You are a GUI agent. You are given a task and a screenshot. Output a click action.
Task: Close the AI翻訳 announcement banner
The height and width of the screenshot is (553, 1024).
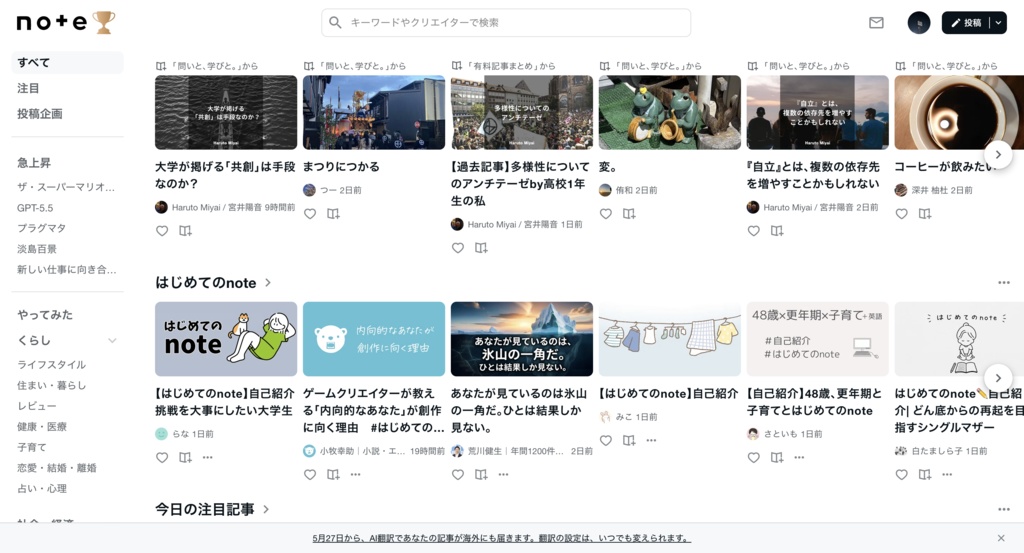pyautogui.click(x=1001, y=538)
